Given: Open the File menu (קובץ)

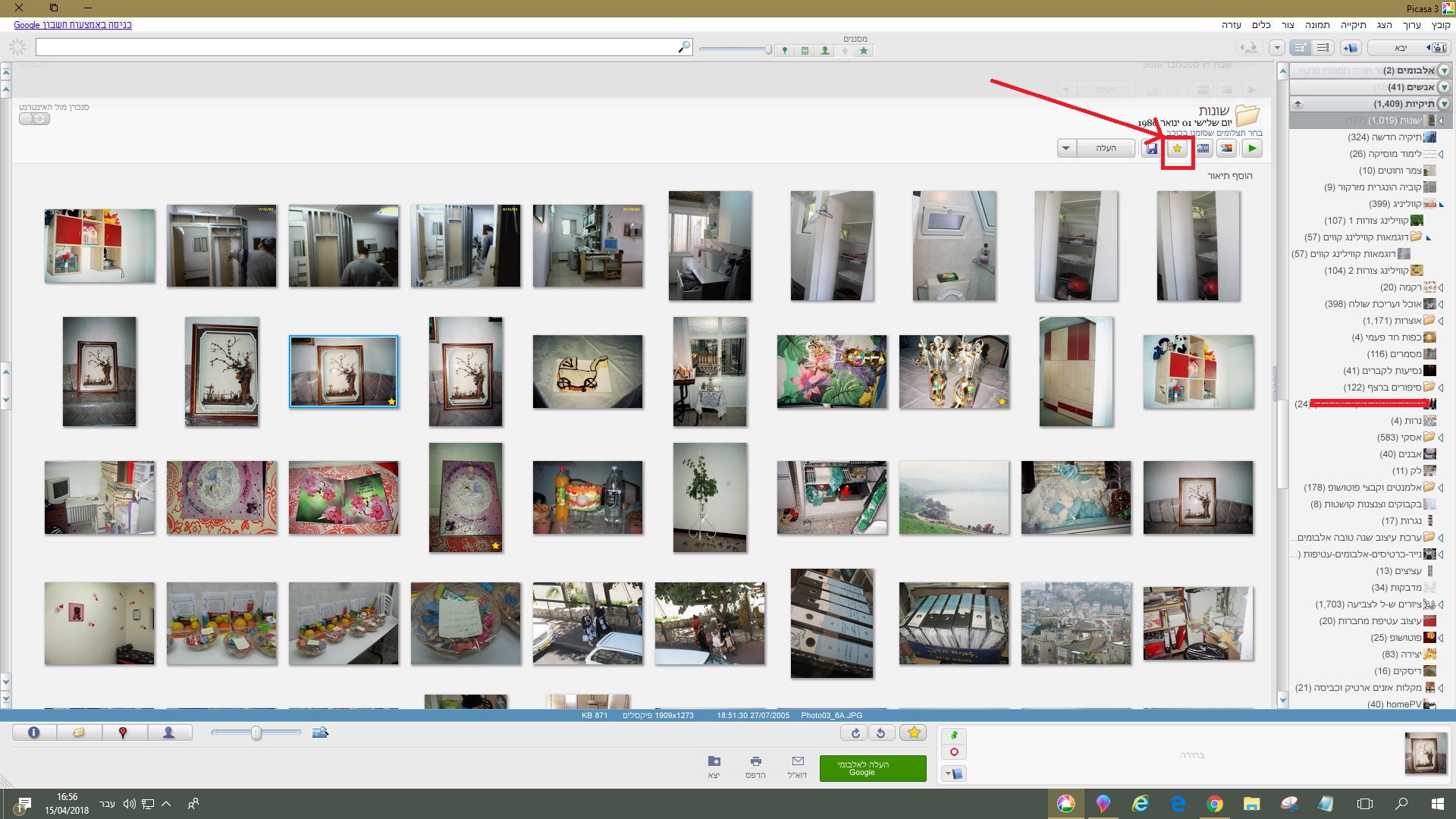Looking at the screenshot, I should (1440, 25).
